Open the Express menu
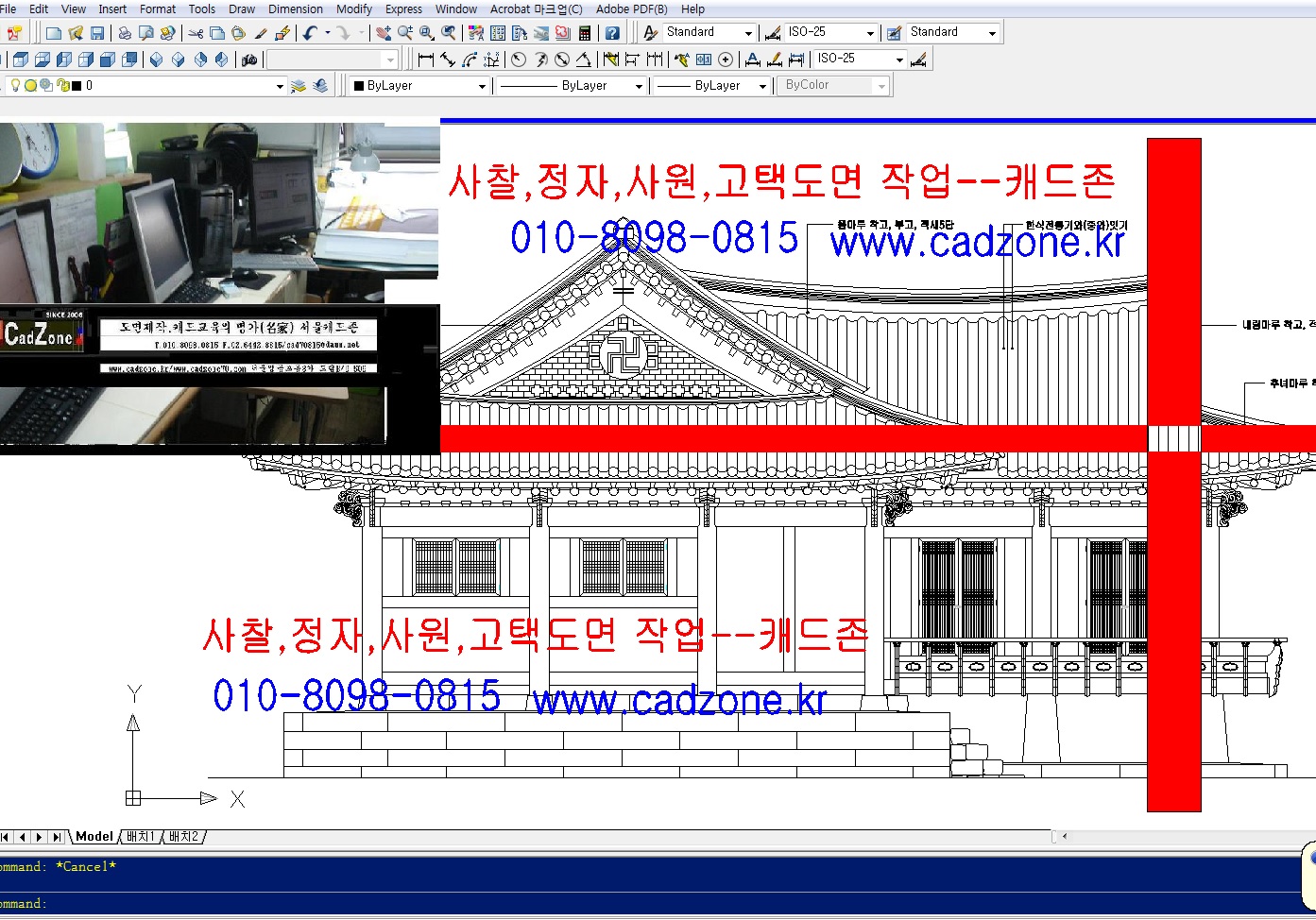Screen dimensions: 1316x920 coord(404,9)
